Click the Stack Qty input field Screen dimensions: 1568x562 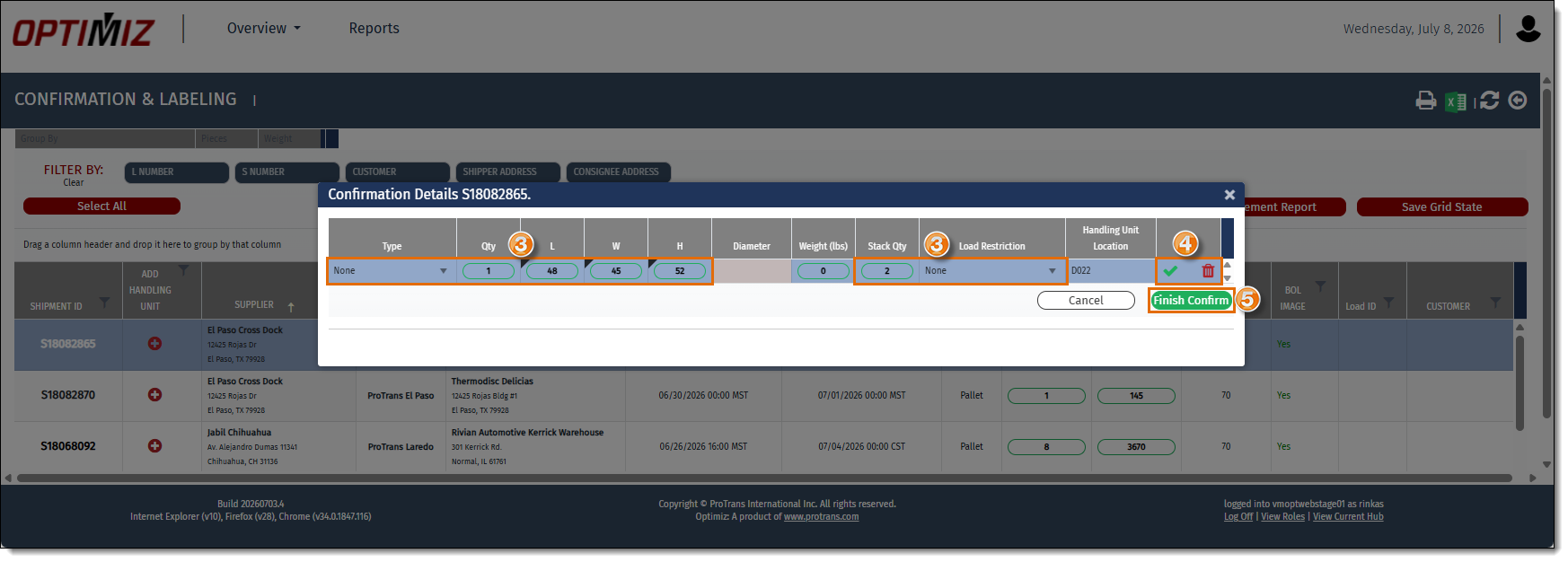tap(887, 271)
